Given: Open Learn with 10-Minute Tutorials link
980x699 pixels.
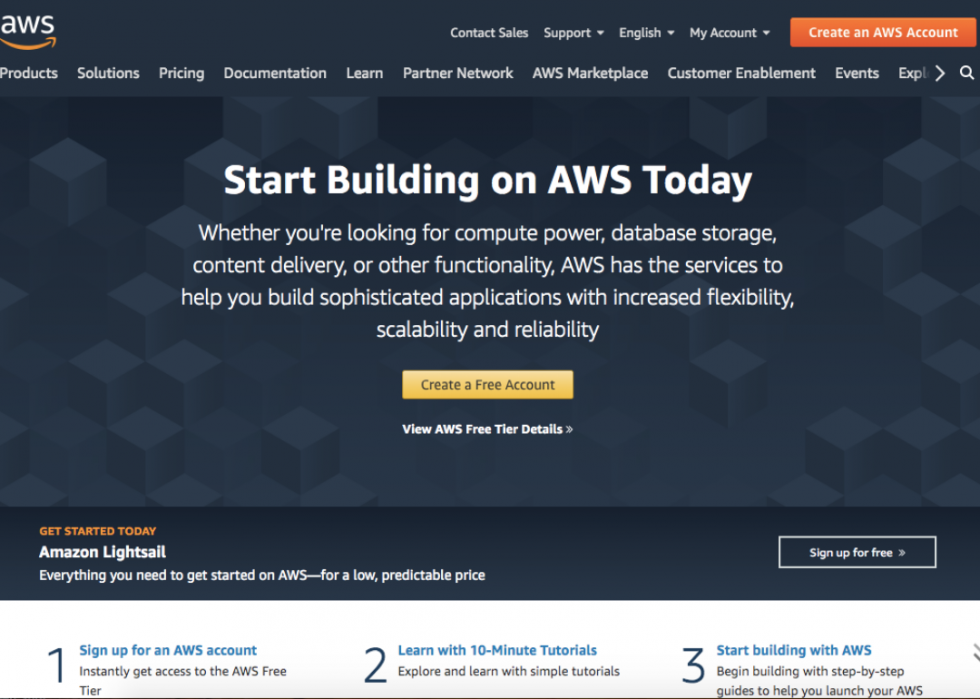Looking at the screenshot, I should point(498,650).
